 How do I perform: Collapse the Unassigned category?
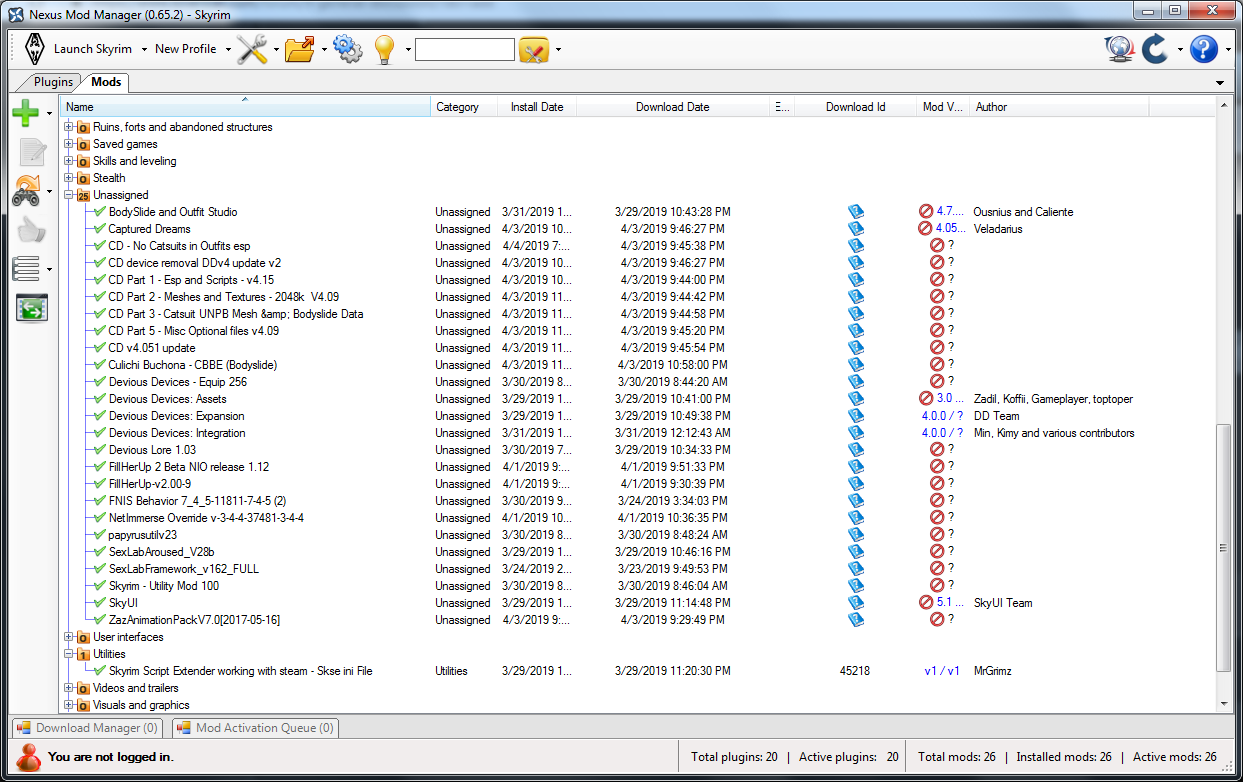[69, 195]
